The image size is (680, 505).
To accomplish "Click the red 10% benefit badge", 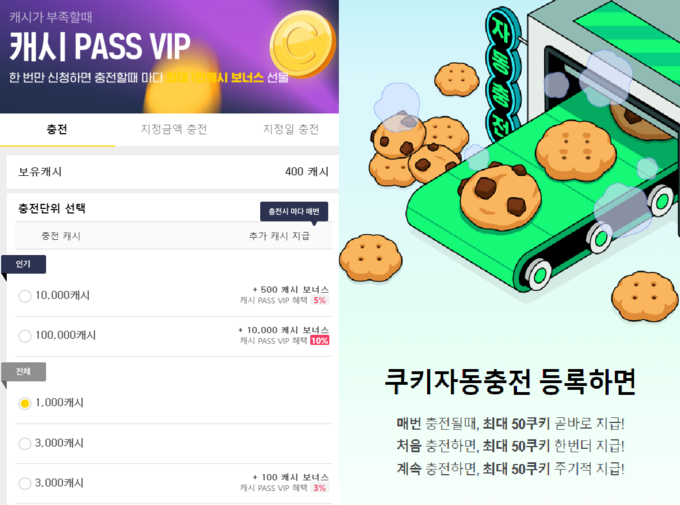I will [x=320, y=341].
